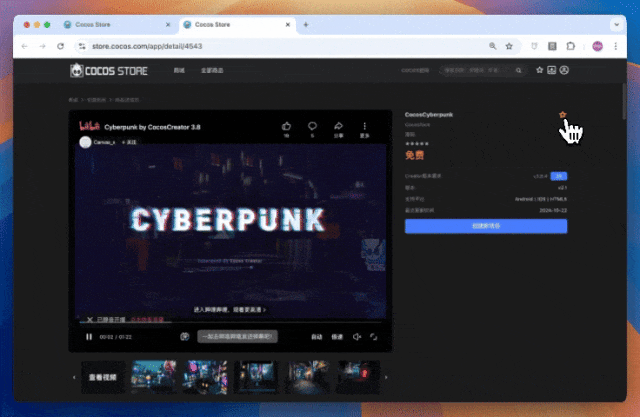Click the favorites star icon in store header

[x=539, y=70]
